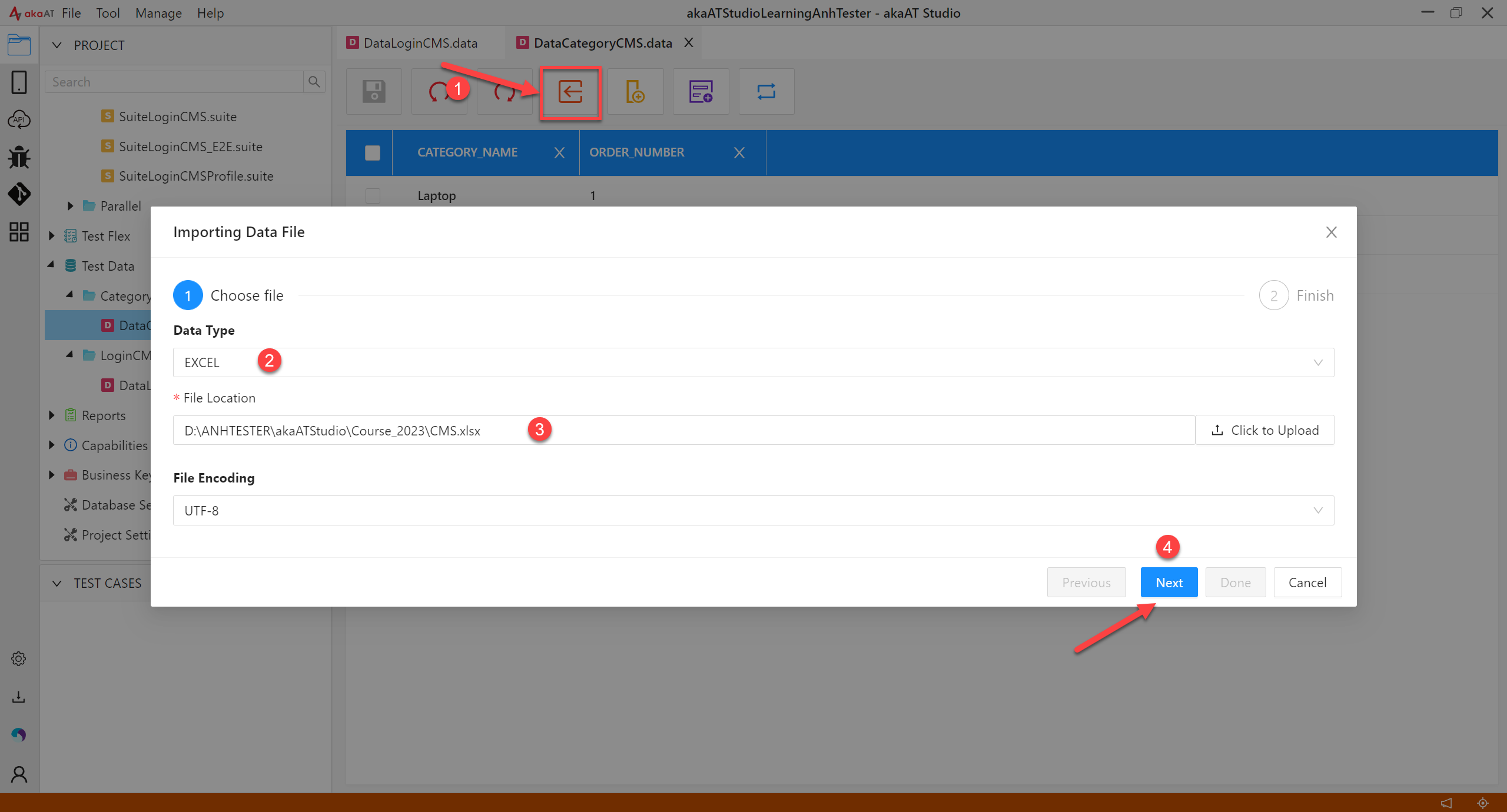1507x812 pixels.
Task: Toggle the select-all header checkbox
Action: [x=373, y=153]
